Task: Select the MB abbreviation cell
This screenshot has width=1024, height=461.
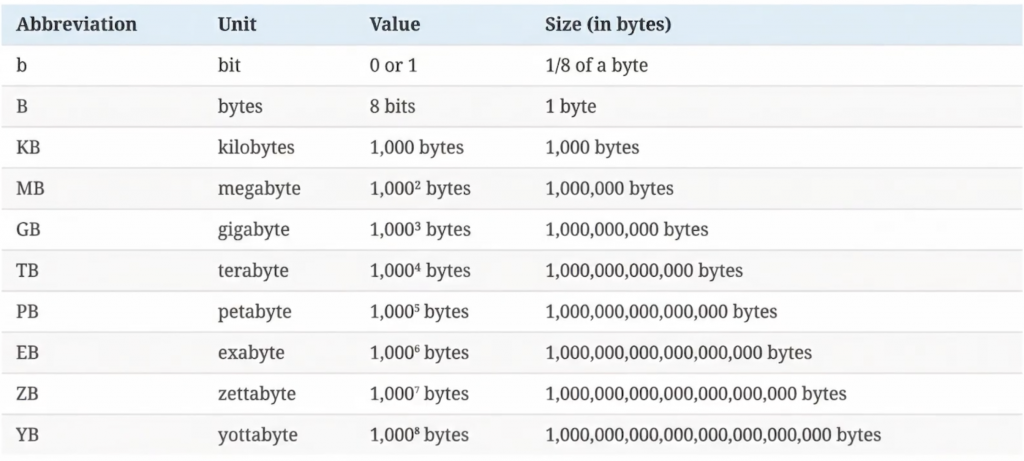Action: point(31,188)
